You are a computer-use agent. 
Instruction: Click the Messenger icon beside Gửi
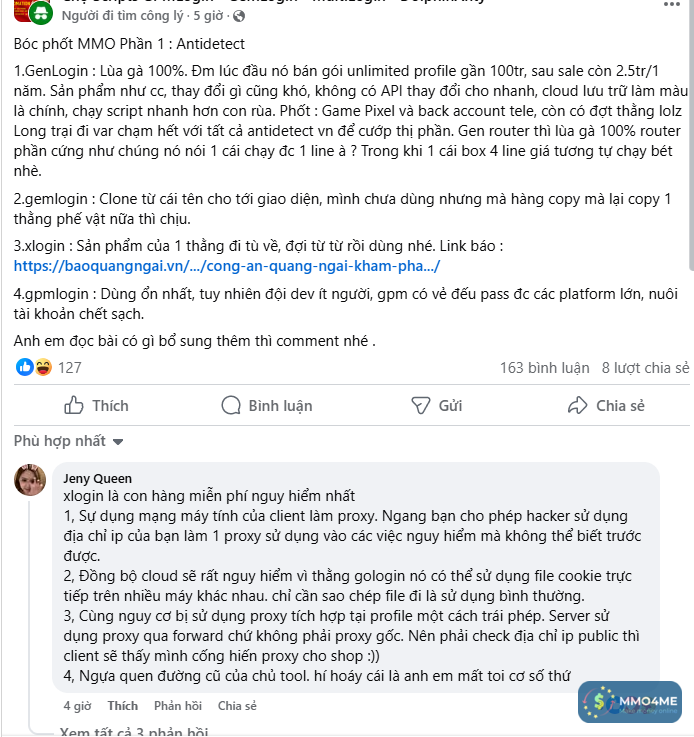coord(421,405)
